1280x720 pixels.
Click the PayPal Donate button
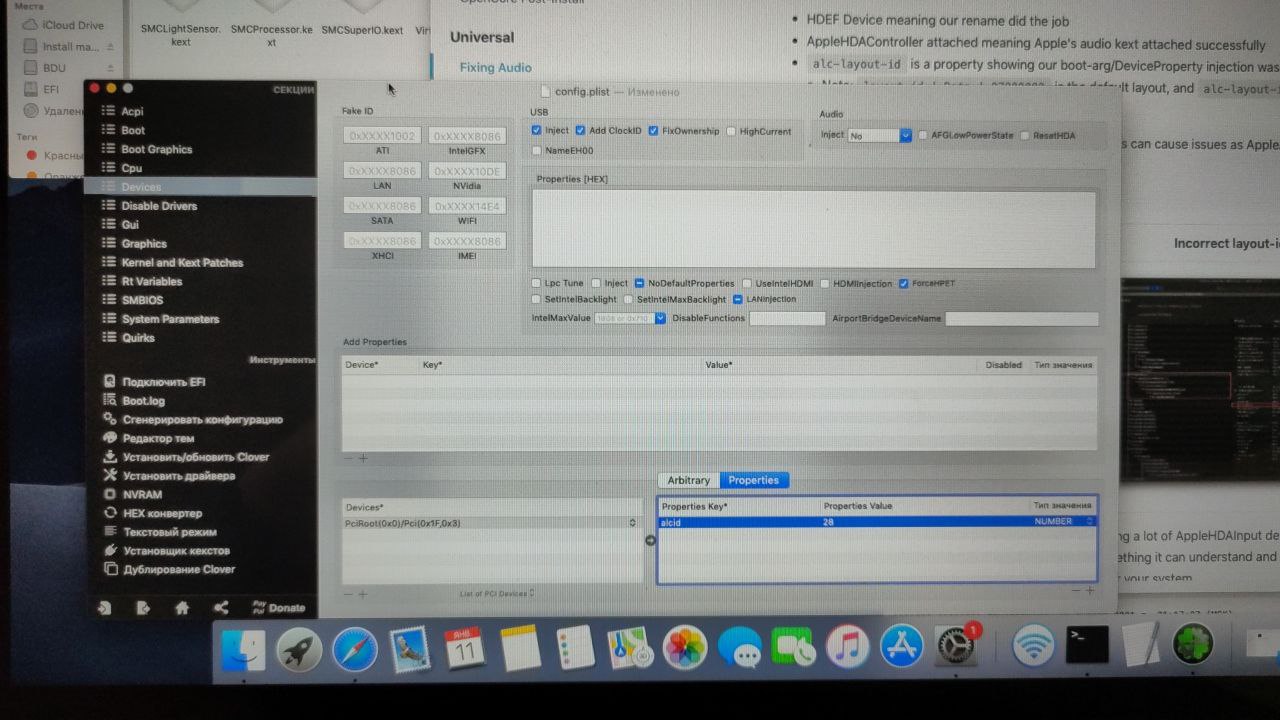279,607
